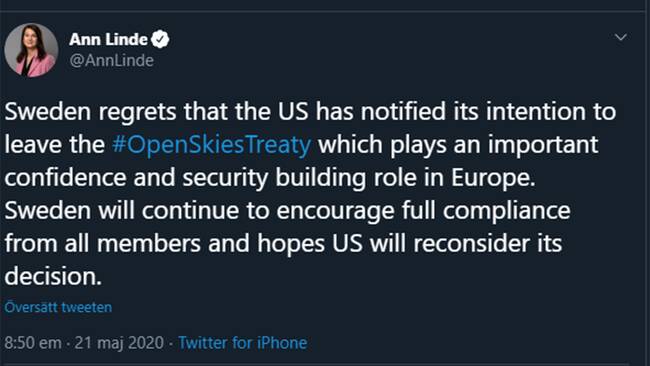Click the word "important" in the tweet
The image size is (650, 366).
pos(543,145)
